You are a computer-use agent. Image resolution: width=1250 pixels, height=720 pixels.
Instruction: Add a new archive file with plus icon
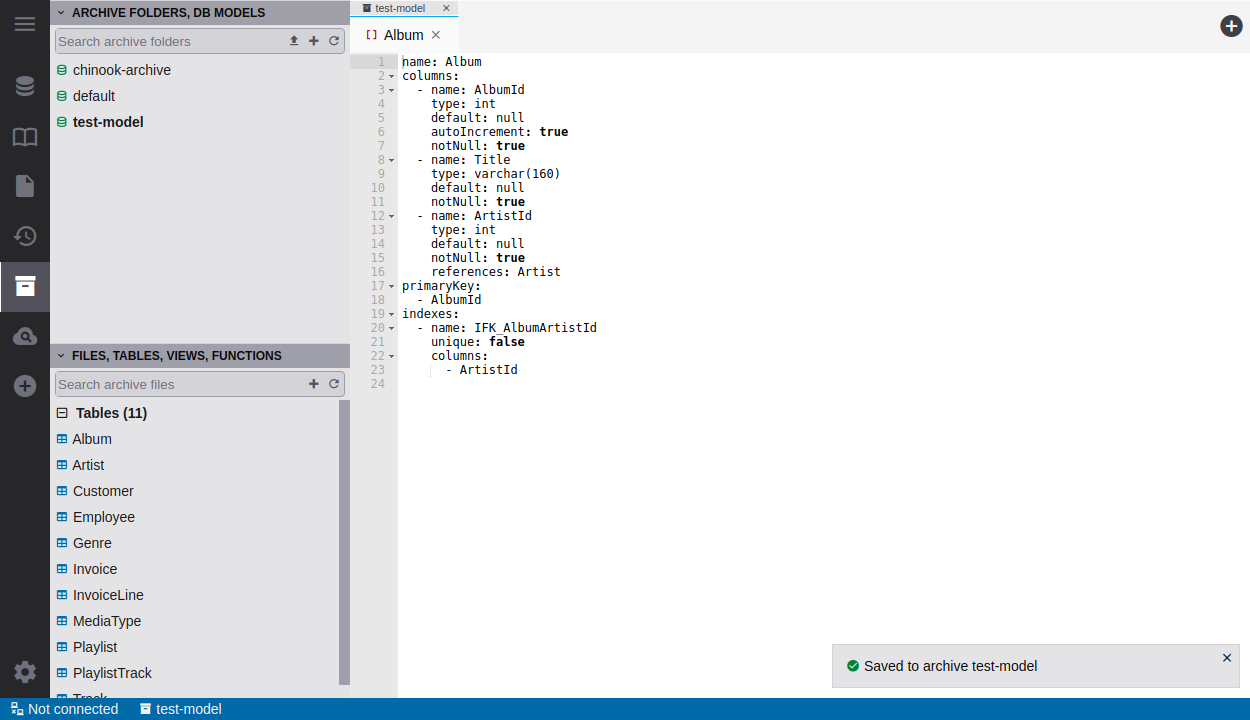point(314,384)
